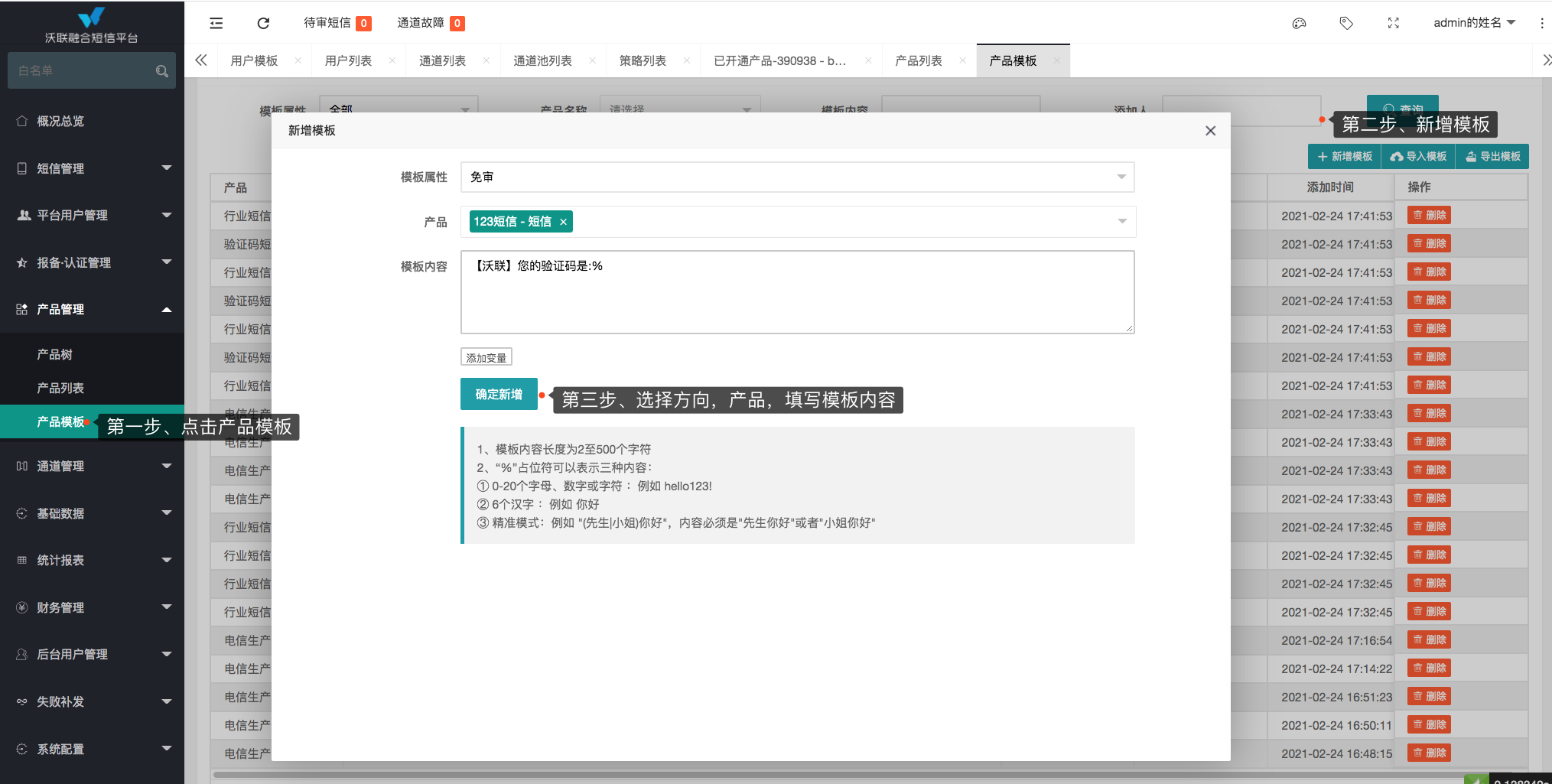Open 产品列表 submenu item in sidebar
The image size is (1552, 784).
point(92,388)
